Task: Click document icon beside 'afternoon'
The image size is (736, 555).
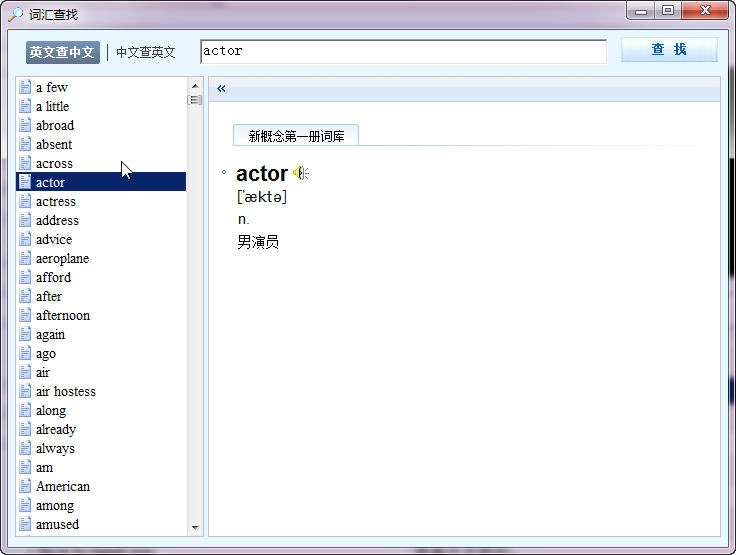Action: click(x=25, y=315)
